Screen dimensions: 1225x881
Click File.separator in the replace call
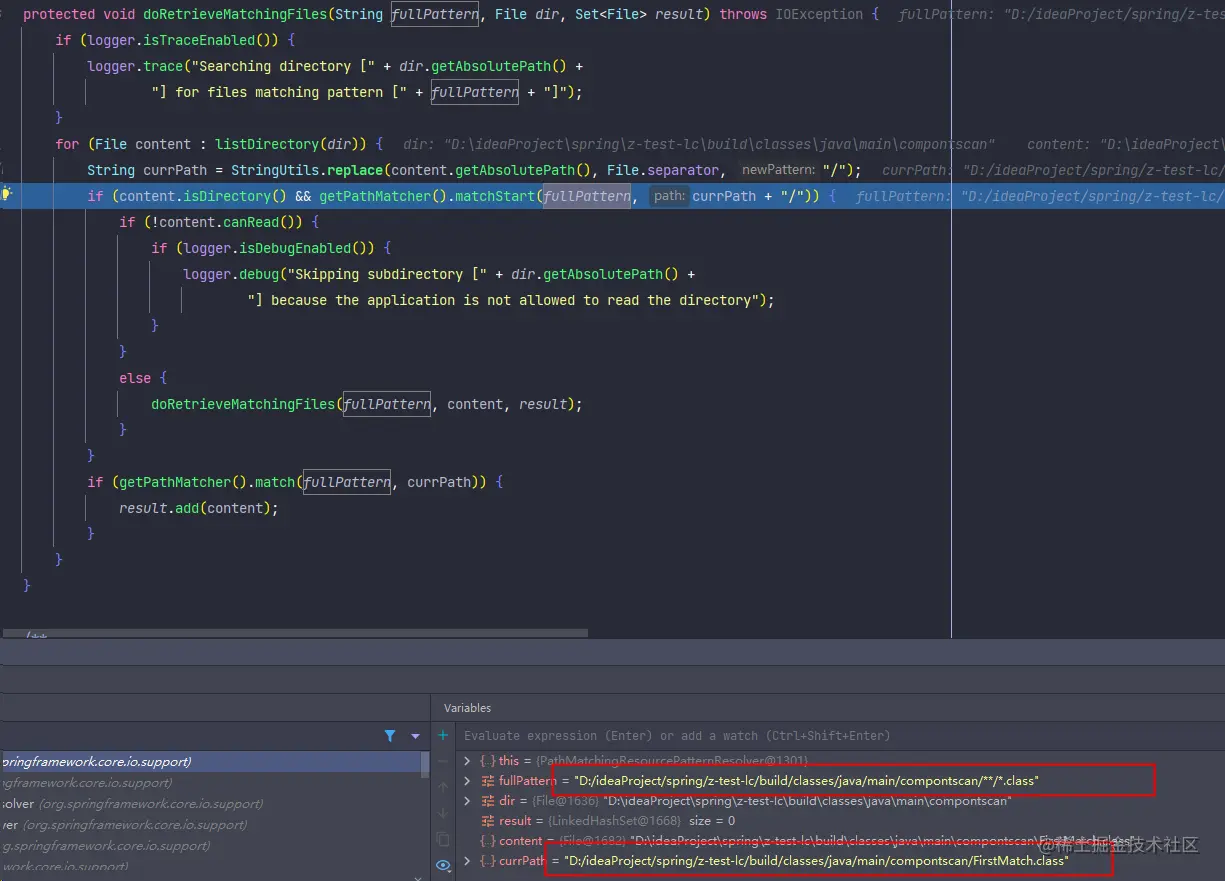click(662, 170)
